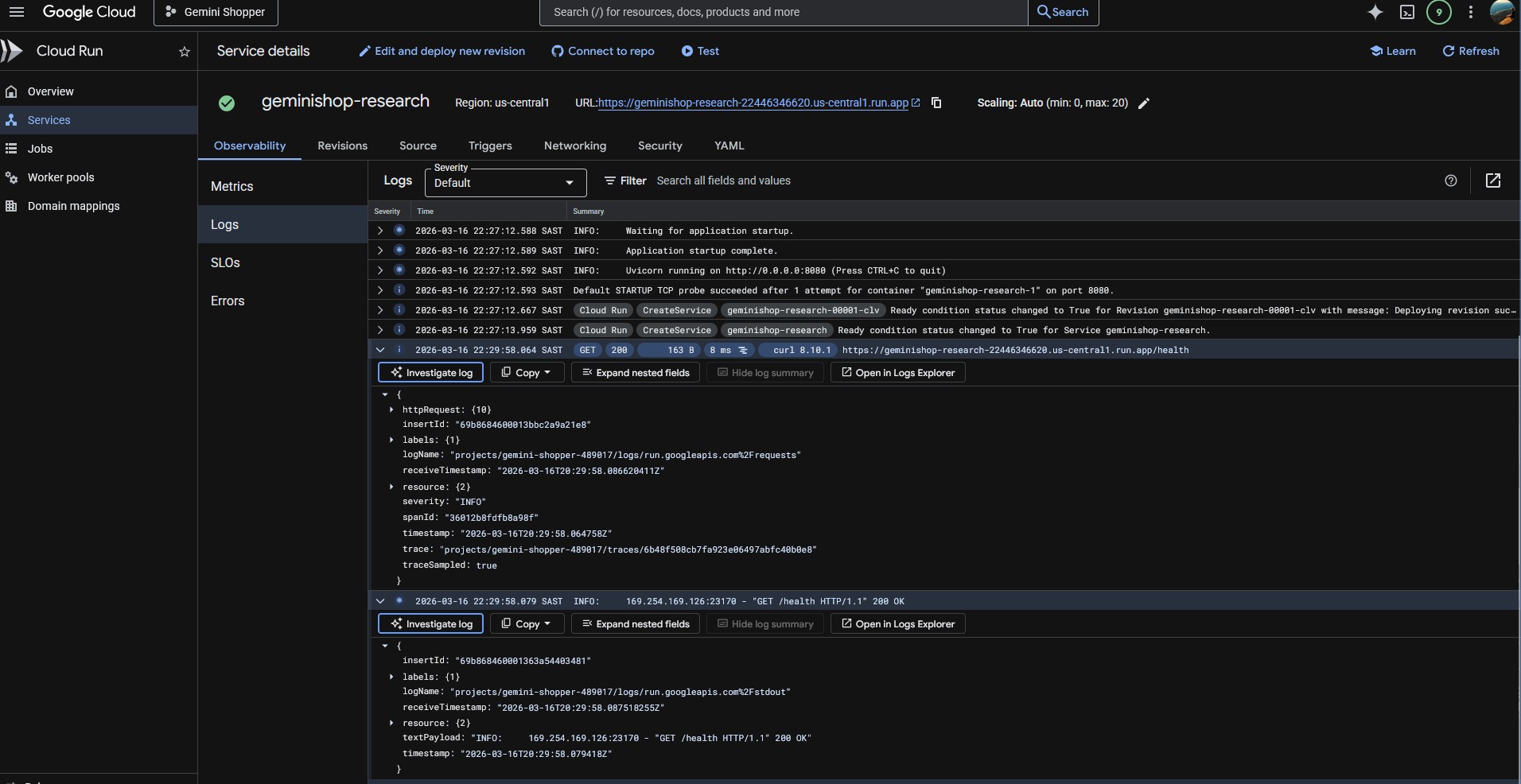Viewport: 1521px width, 784px height.
Task: Click the logs help question icon
Action: point(1450,180)
